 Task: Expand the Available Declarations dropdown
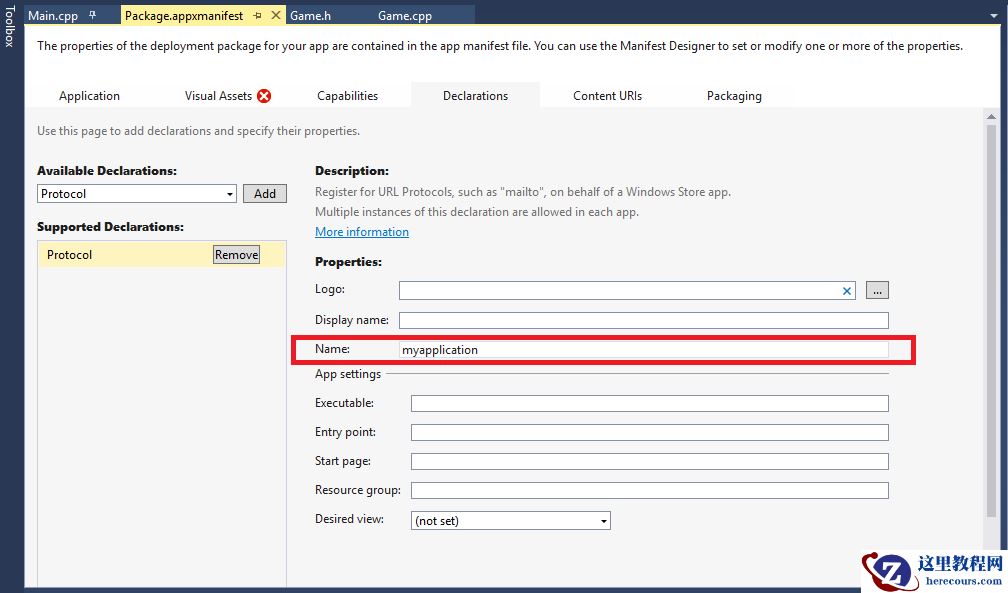click(230, 194)
